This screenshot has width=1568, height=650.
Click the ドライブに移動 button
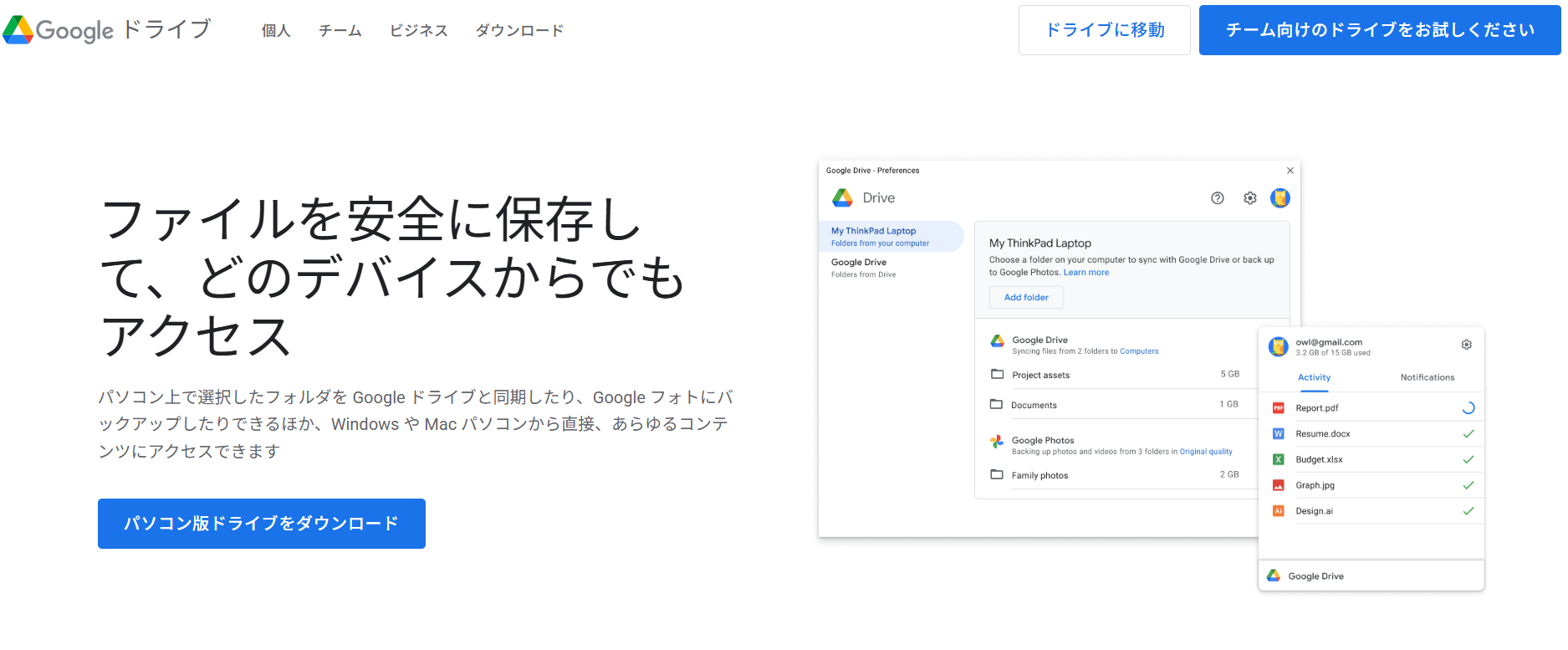click(1104, 30)
